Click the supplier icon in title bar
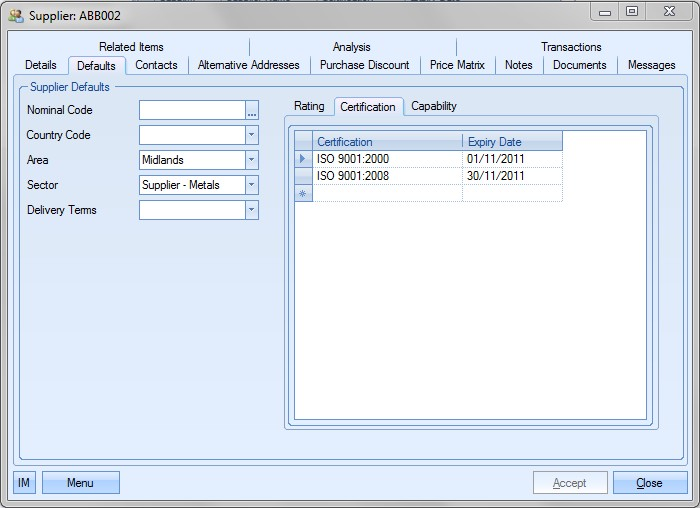 [x=16, y=16]
